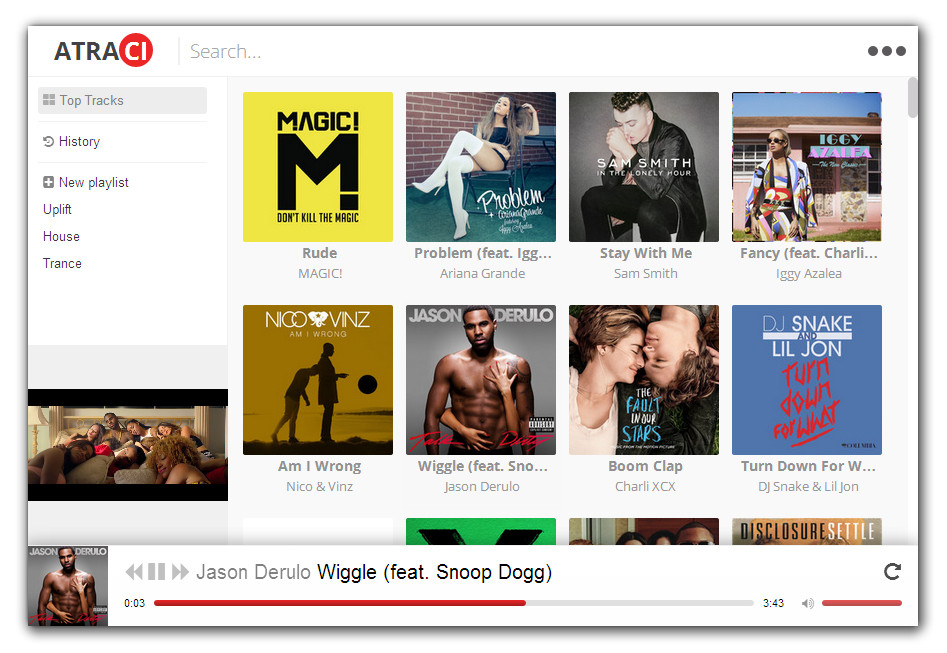Viewport: 947px width, 653px height.
Task: Seek in the red playback progress bar
Action: tap(454, 603)
